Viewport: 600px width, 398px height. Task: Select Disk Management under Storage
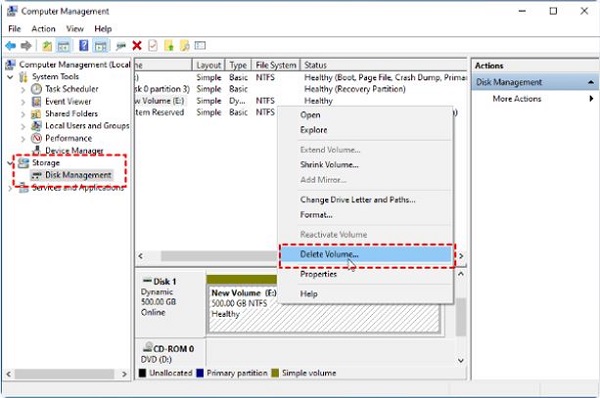78,175
